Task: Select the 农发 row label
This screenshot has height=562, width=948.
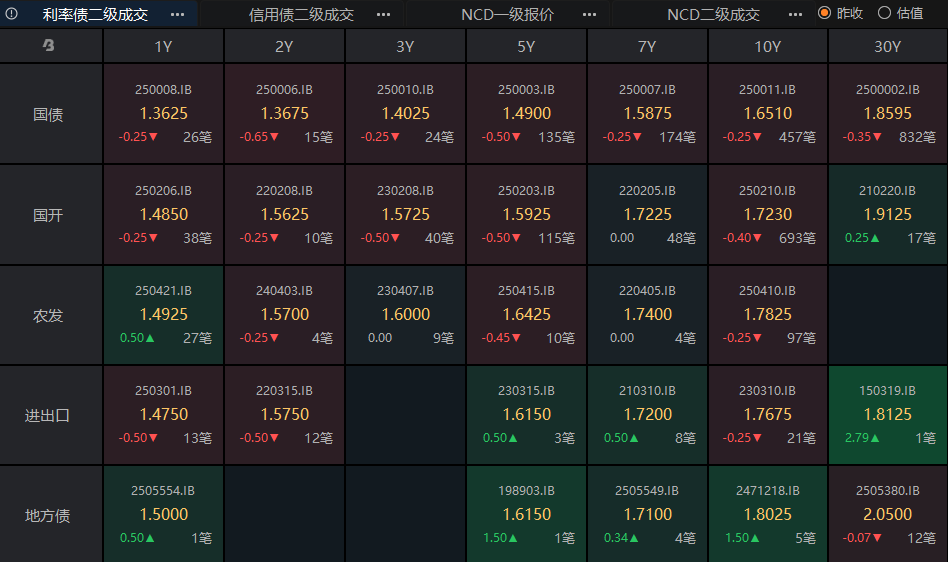Action: [x=48, y=315]
